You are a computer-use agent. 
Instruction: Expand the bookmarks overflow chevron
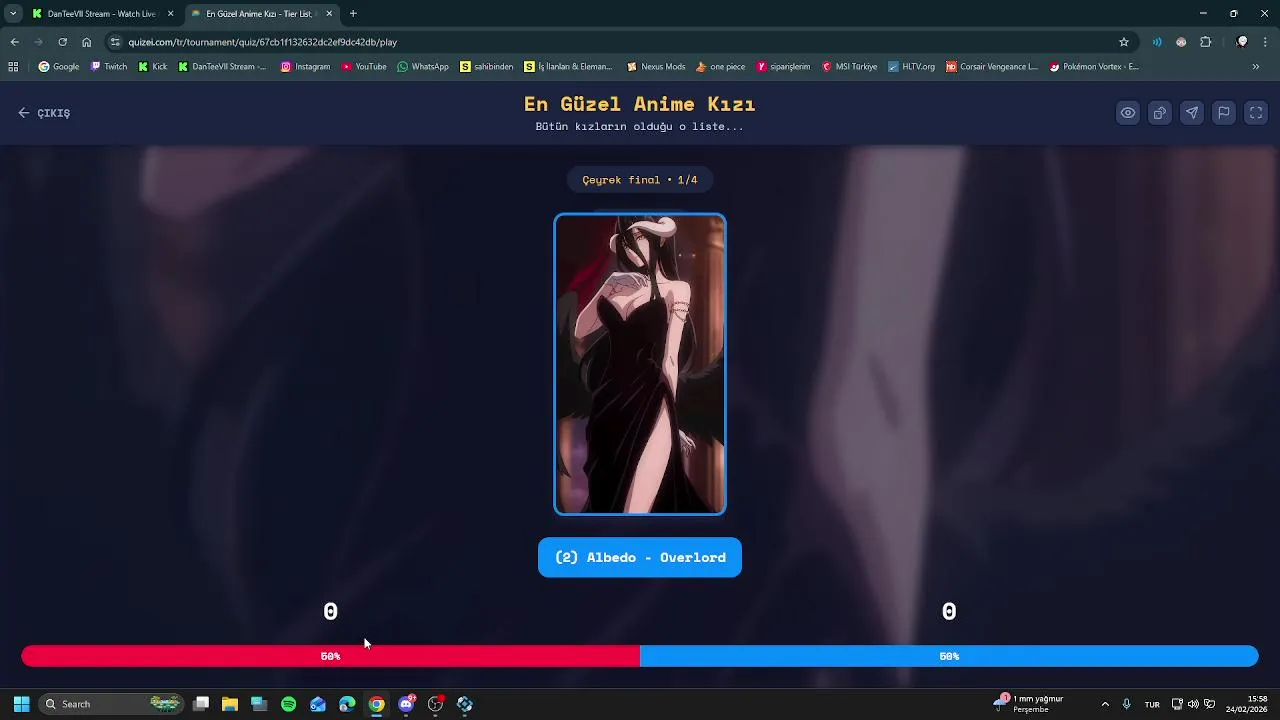pos(1256,67)
